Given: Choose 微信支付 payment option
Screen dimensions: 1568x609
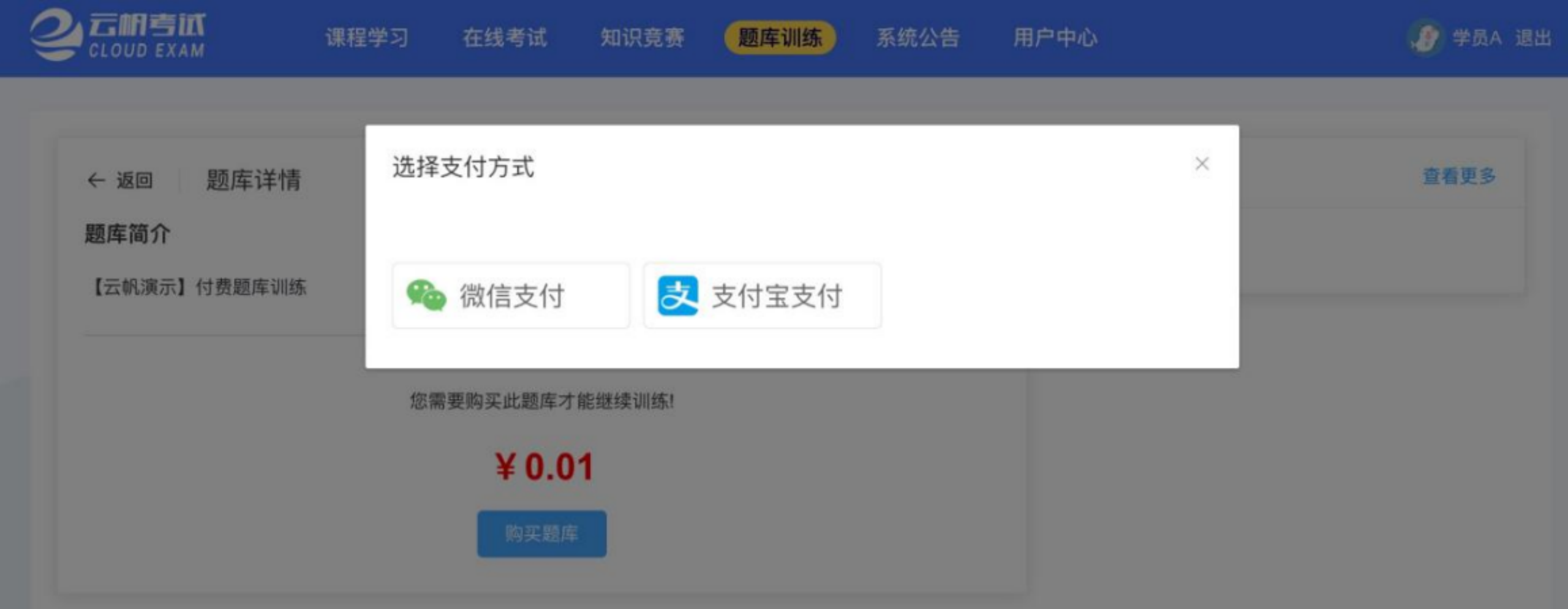Looking at the screenshot, I should [x=511, y=295].
